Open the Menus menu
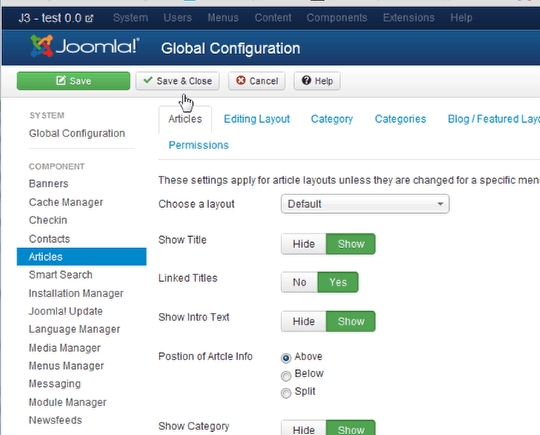This screenshot has height=435, width=540. click(223, 18)
